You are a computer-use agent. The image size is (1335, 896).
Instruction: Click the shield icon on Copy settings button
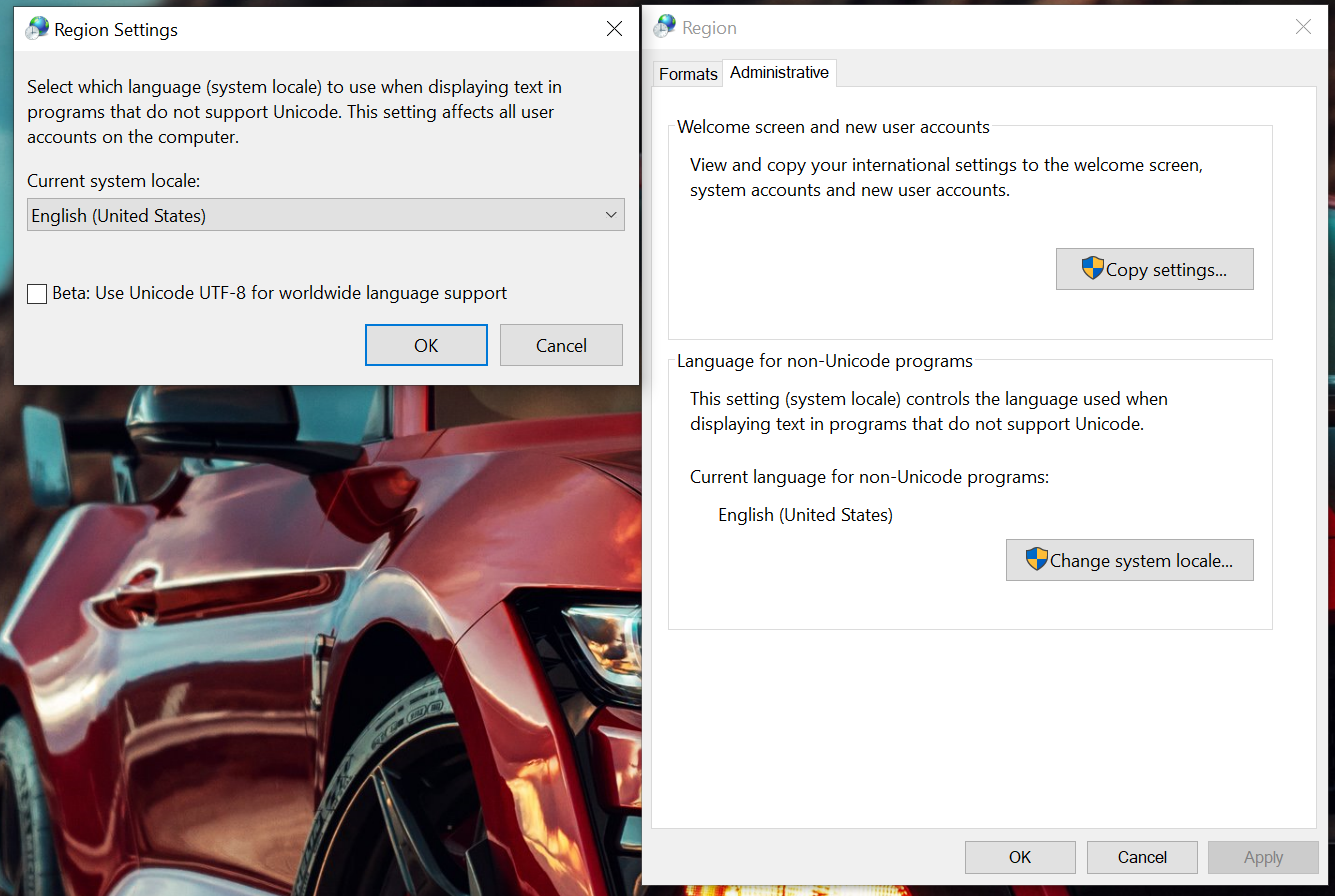[1093, 268]
